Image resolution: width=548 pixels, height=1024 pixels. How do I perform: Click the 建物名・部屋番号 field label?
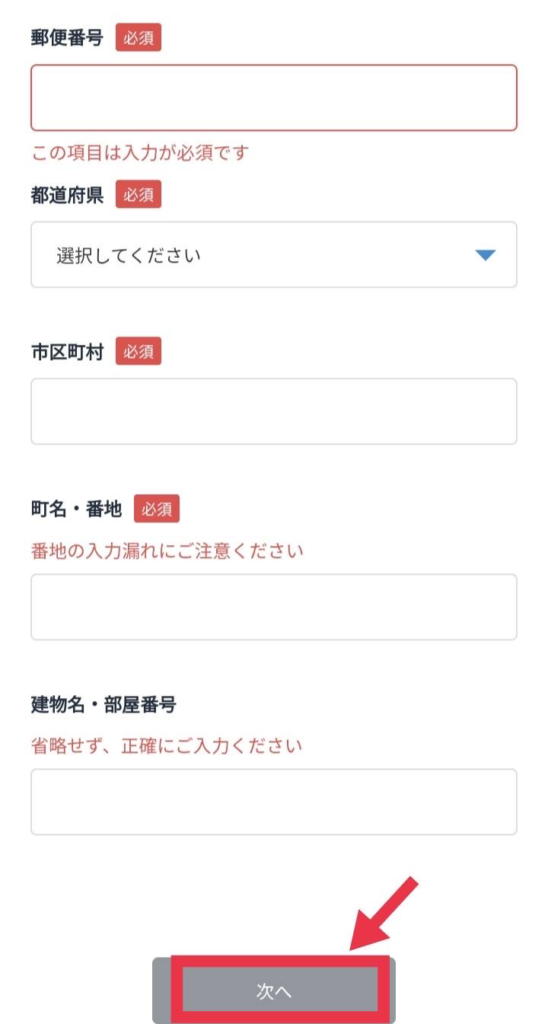coord(104,705)
